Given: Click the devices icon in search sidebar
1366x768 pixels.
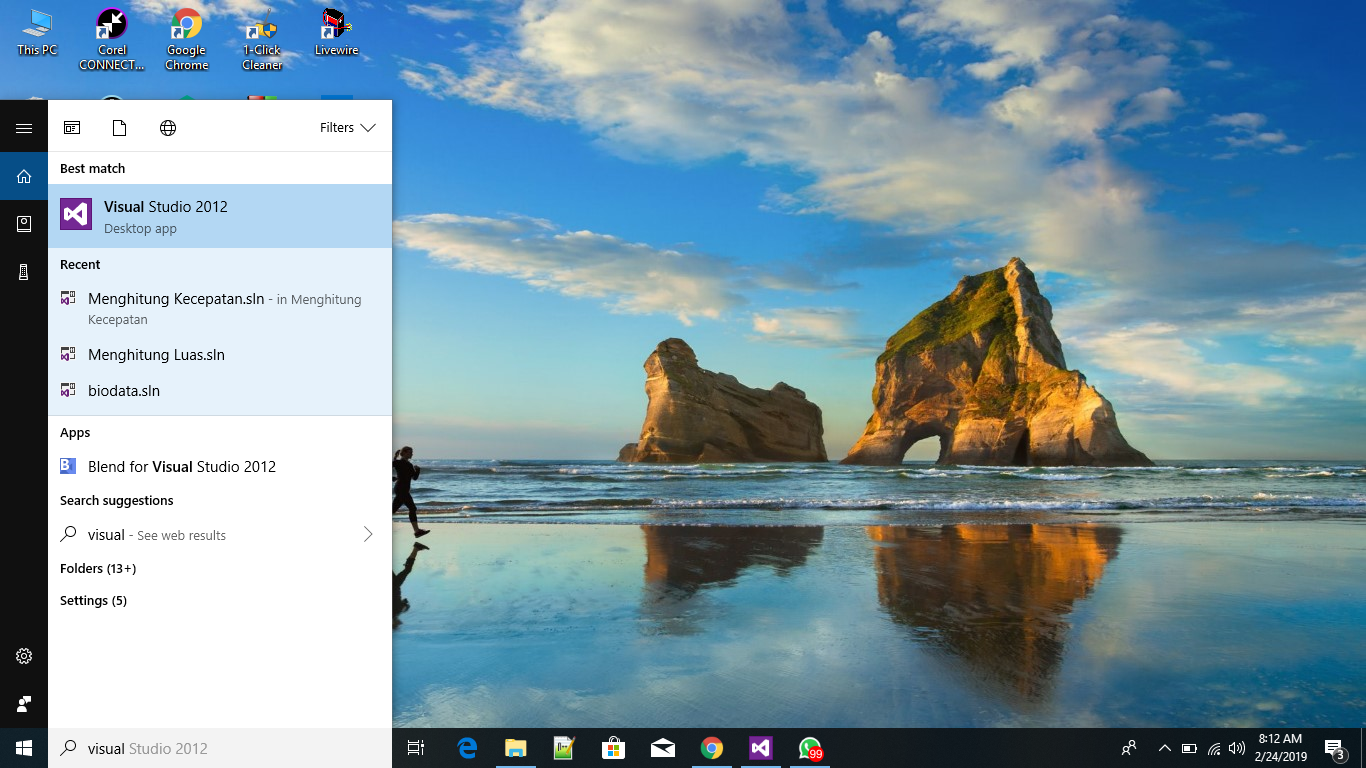Looking at the screenshot, I should [x=24, y=272].
